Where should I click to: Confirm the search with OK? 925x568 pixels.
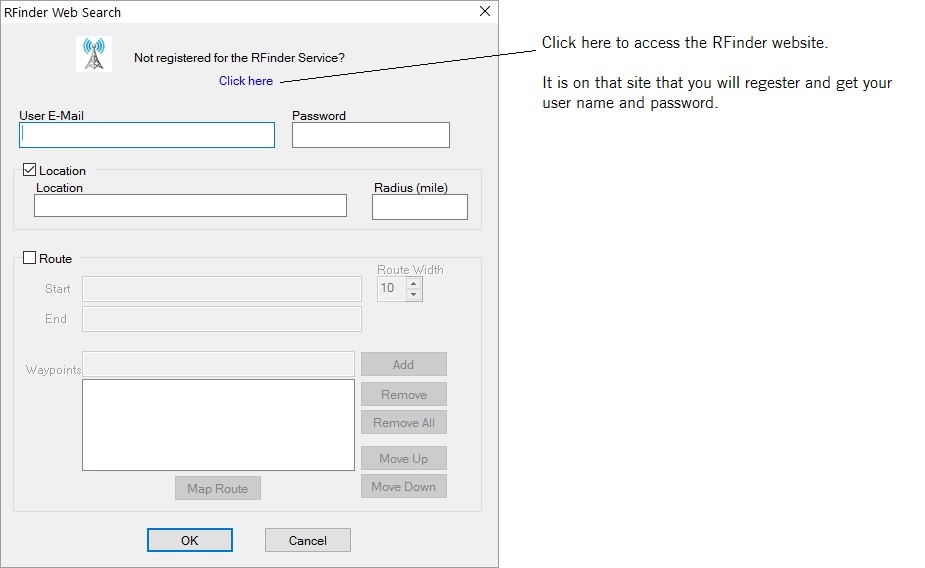(189, 540)
